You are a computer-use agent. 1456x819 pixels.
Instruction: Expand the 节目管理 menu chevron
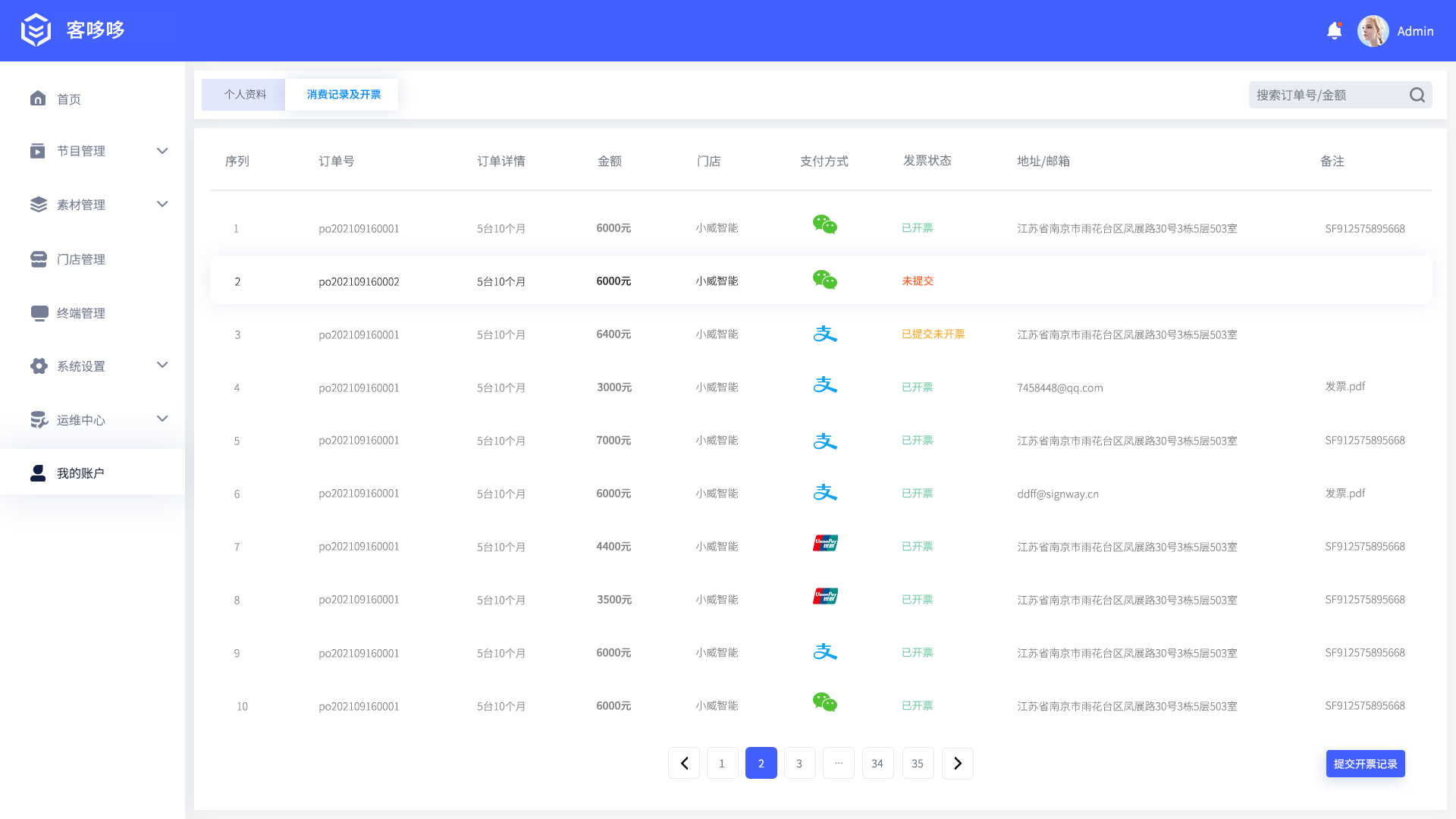[x=162, y=150]
